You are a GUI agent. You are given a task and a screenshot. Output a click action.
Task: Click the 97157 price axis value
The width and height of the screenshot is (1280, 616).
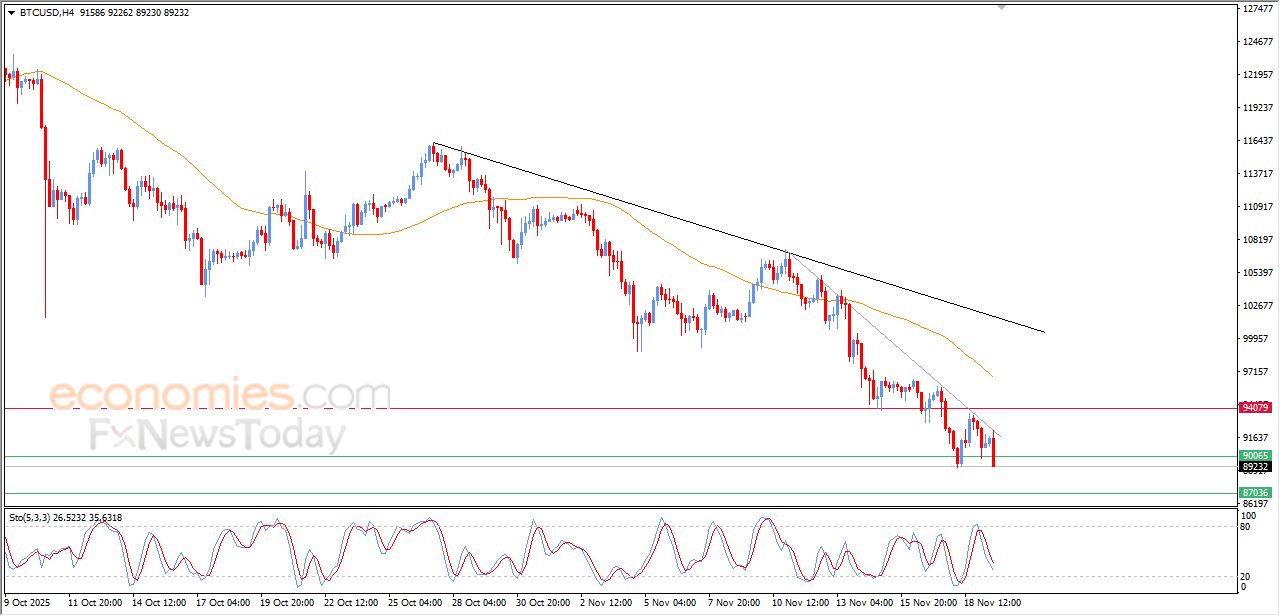point(1255,372)
